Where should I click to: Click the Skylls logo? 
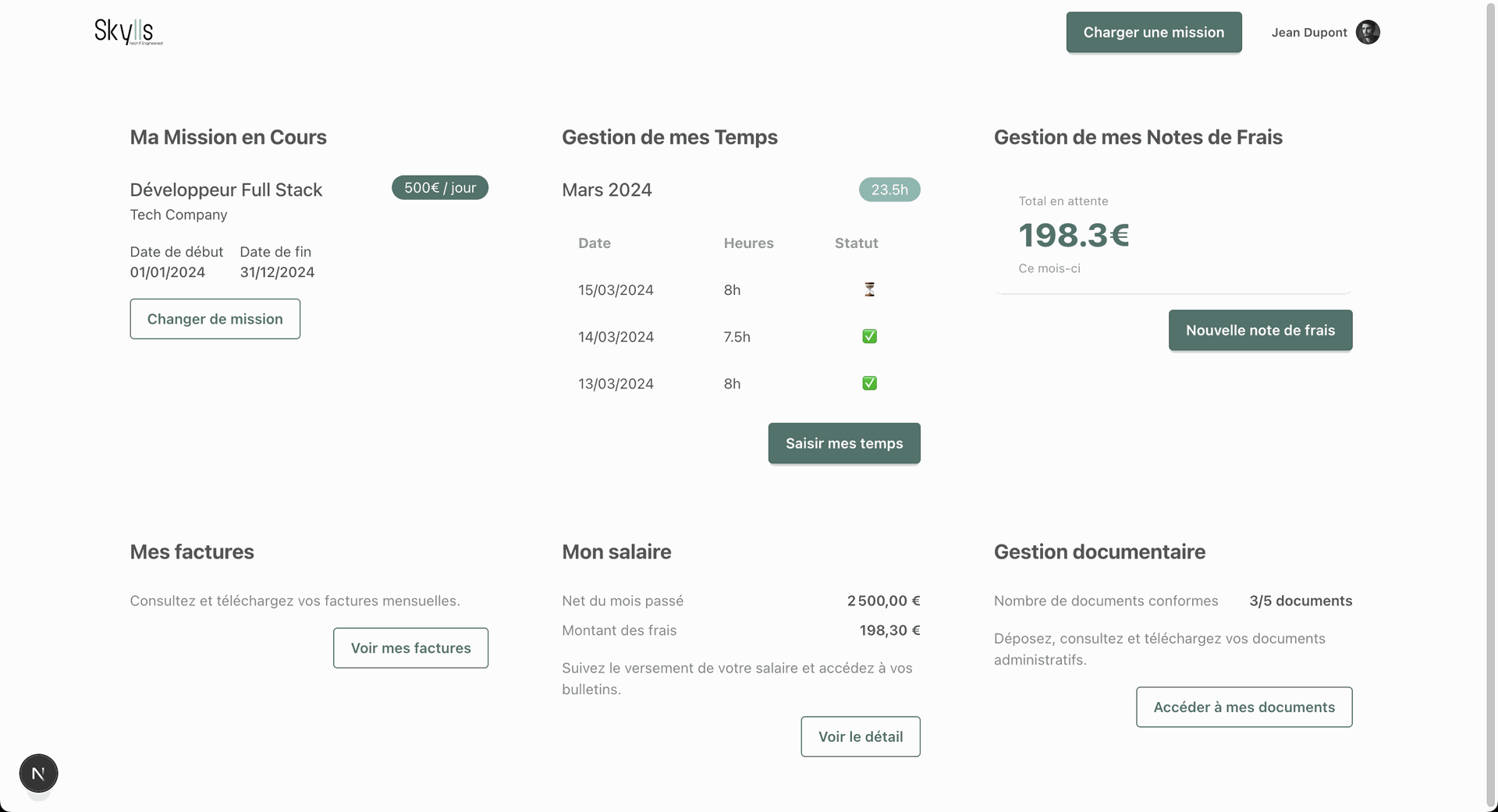coord(128,32)
